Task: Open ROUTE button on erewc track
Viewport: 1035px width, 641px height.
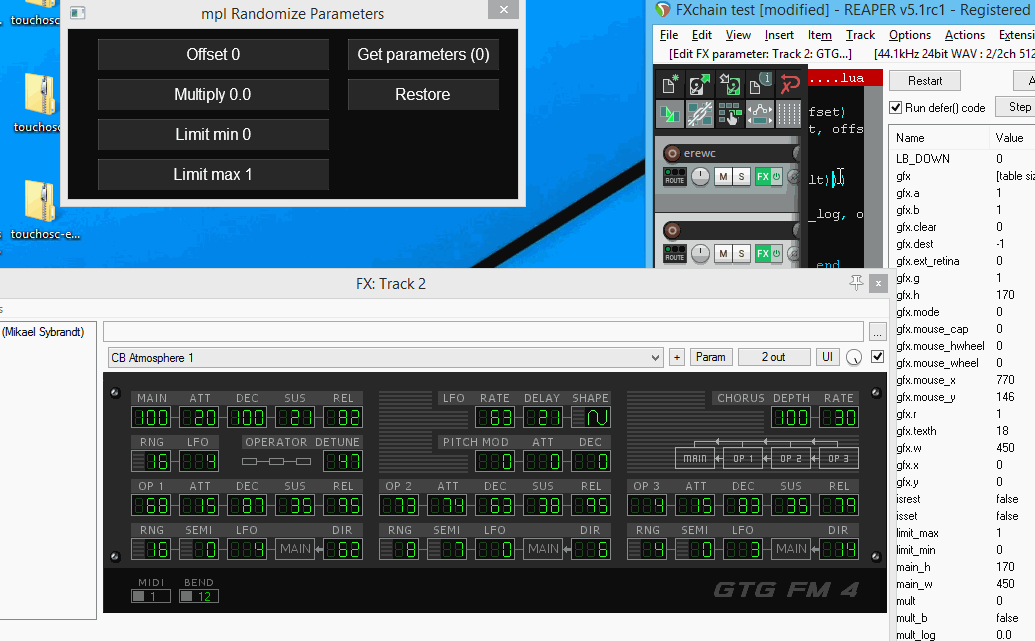Action: pos(675,176)
